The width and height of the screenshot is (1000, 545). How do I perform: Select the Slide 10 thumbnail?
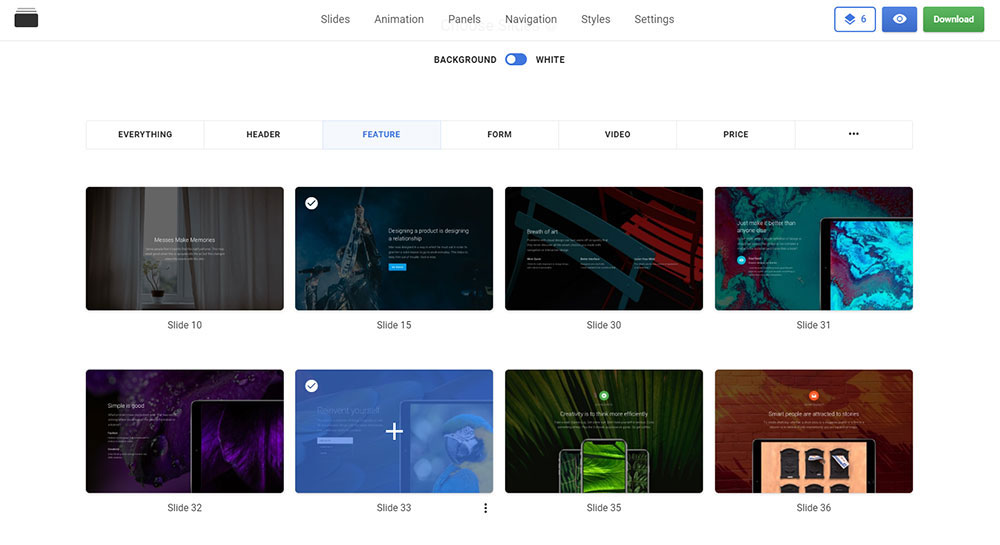tap(184, 248)
